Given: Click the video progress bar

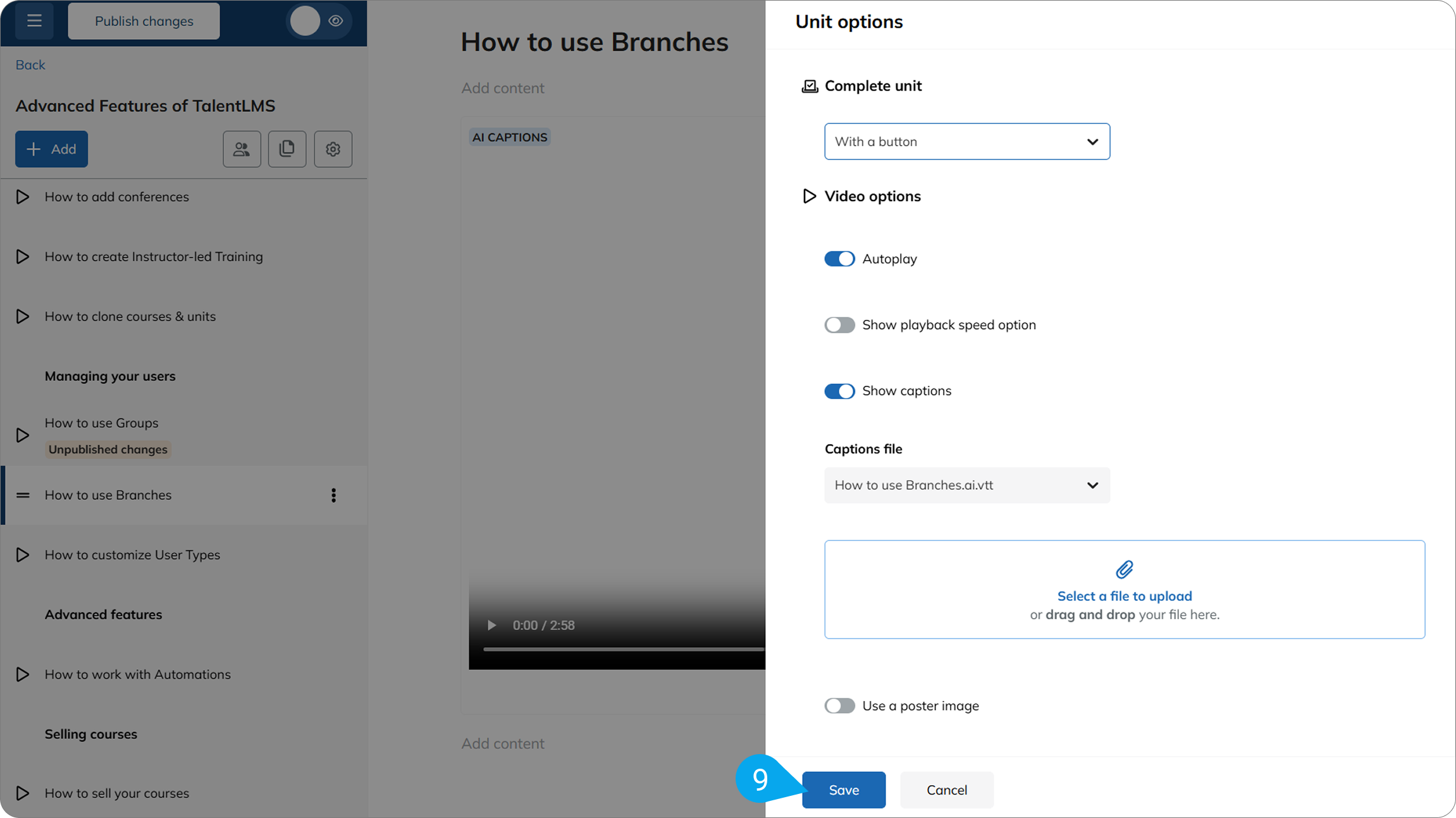Looking at the screenshot, I should coord(624,649).
